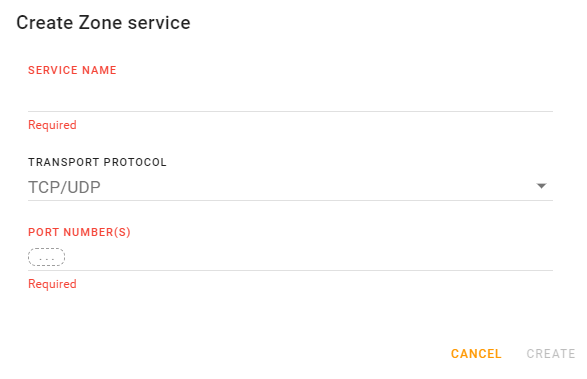Click the Create Zone service title
Viewport: 587px width, 379px height.
pos(103,22)
